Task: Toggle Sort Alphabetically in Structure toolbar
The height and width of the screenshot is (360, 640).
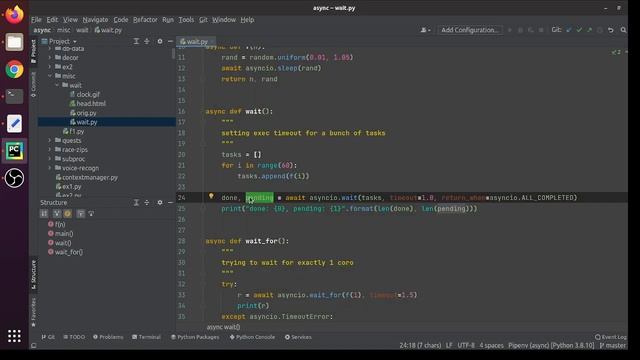Action: coord(57,213)
